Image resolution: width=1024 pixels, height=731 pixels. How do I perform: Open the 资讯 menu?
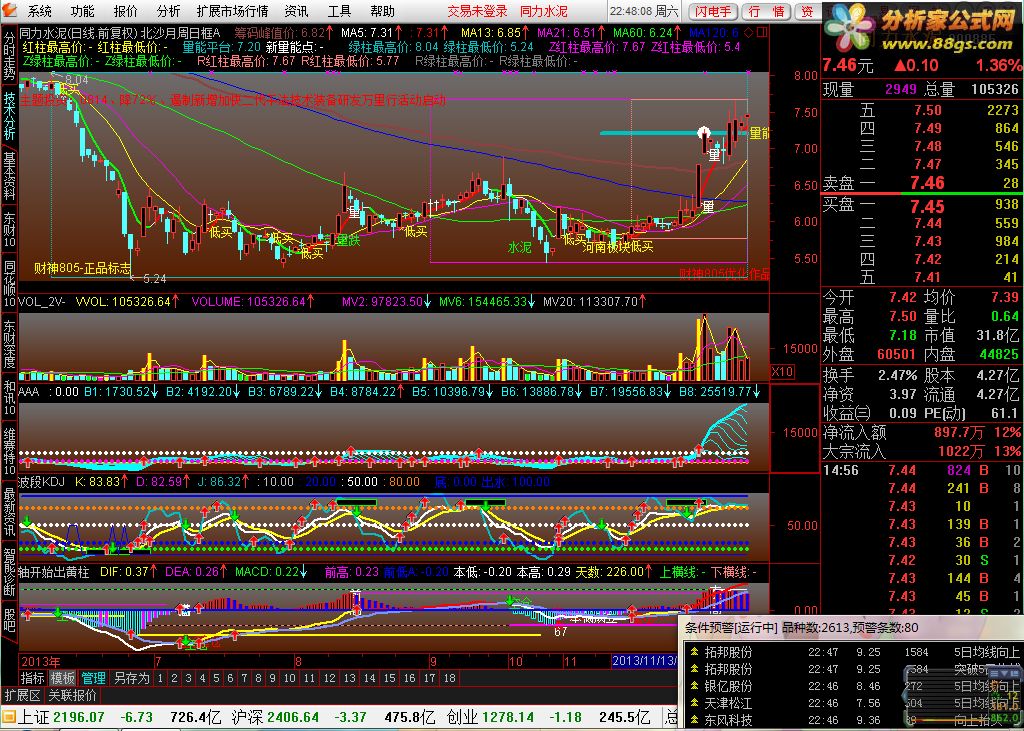(x=296, y=11)
